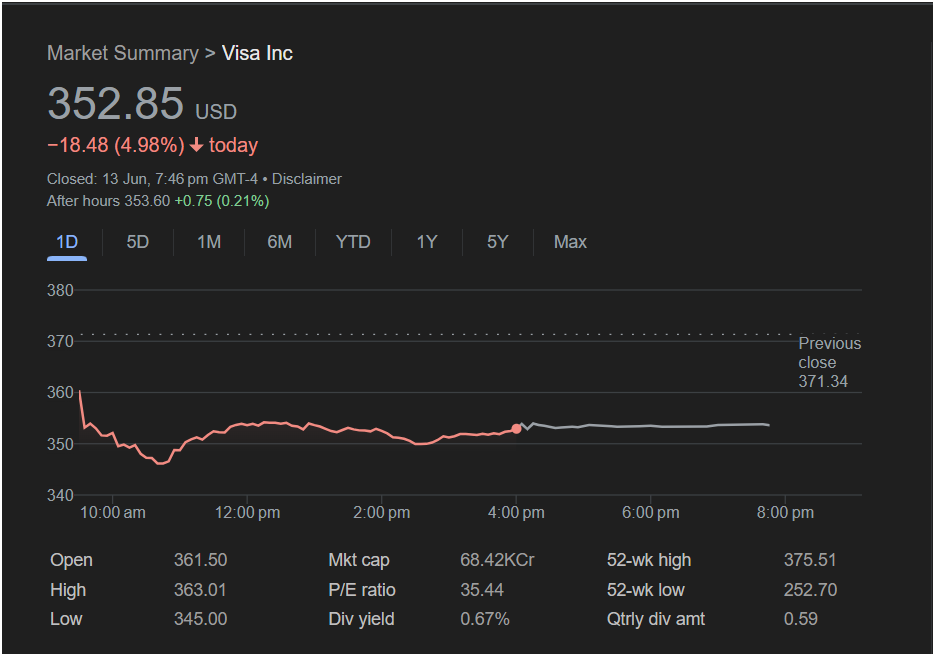
Task: Click the 52-wk high label
Action: tap(649, 560)
